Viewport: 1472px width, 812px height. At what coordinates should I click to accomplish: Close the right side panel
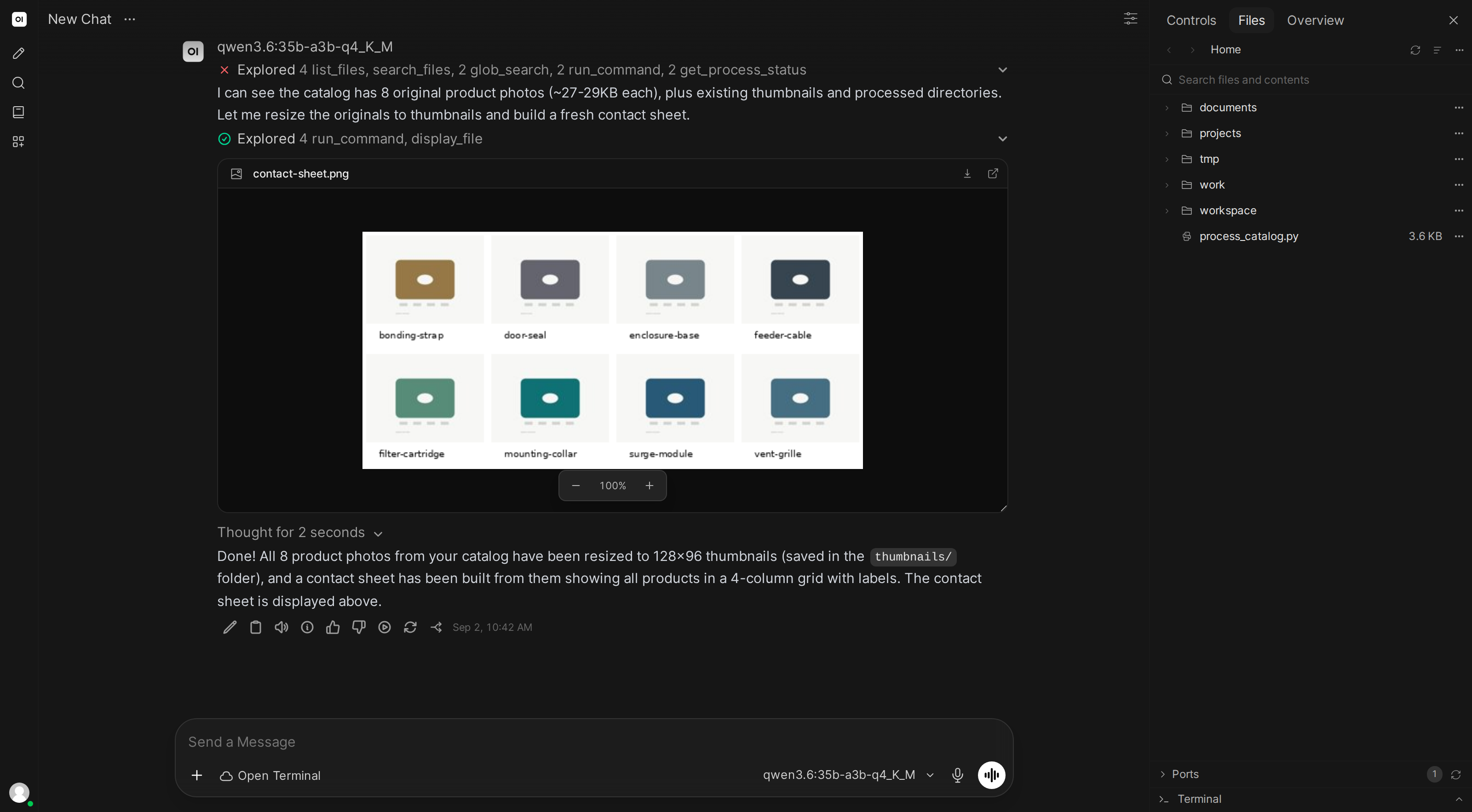tap(1453, 20)
